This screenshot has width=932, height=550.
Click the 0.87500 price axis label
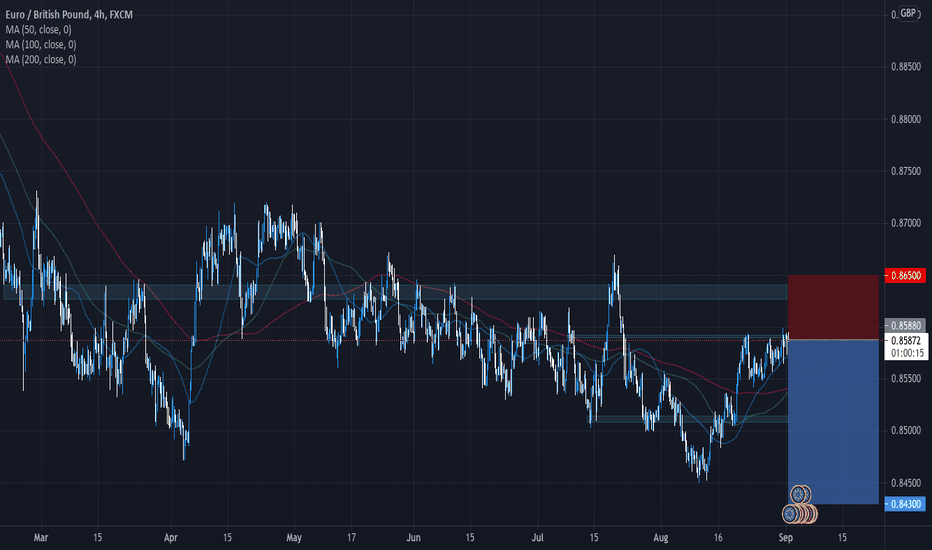[906, 171]
